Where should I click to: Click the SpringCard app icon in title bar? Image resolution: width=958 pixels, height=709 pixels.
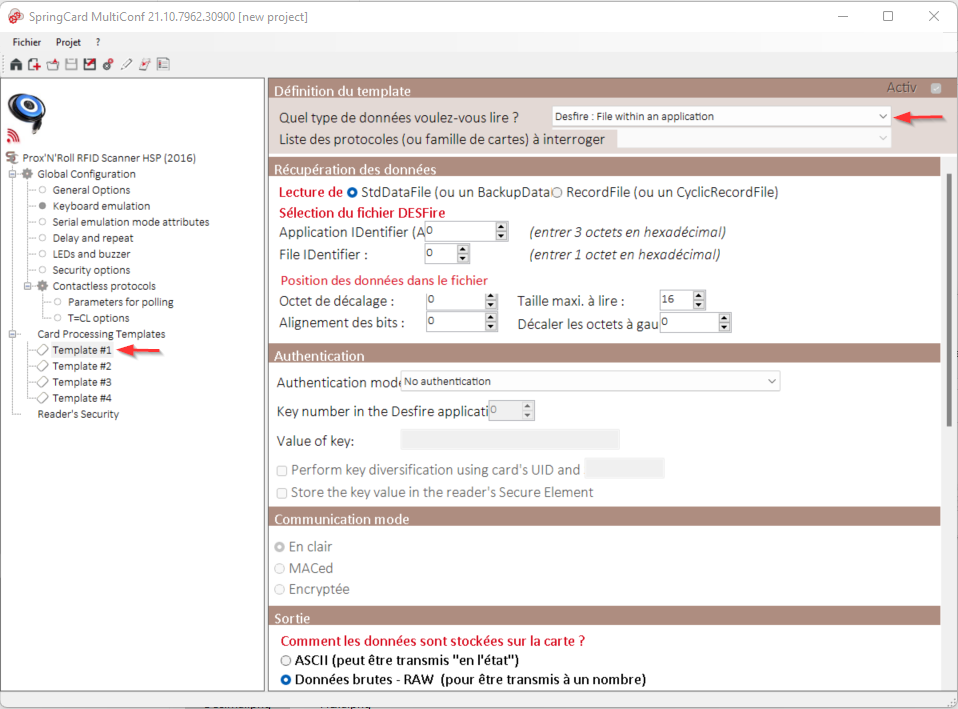click(15, 17)
